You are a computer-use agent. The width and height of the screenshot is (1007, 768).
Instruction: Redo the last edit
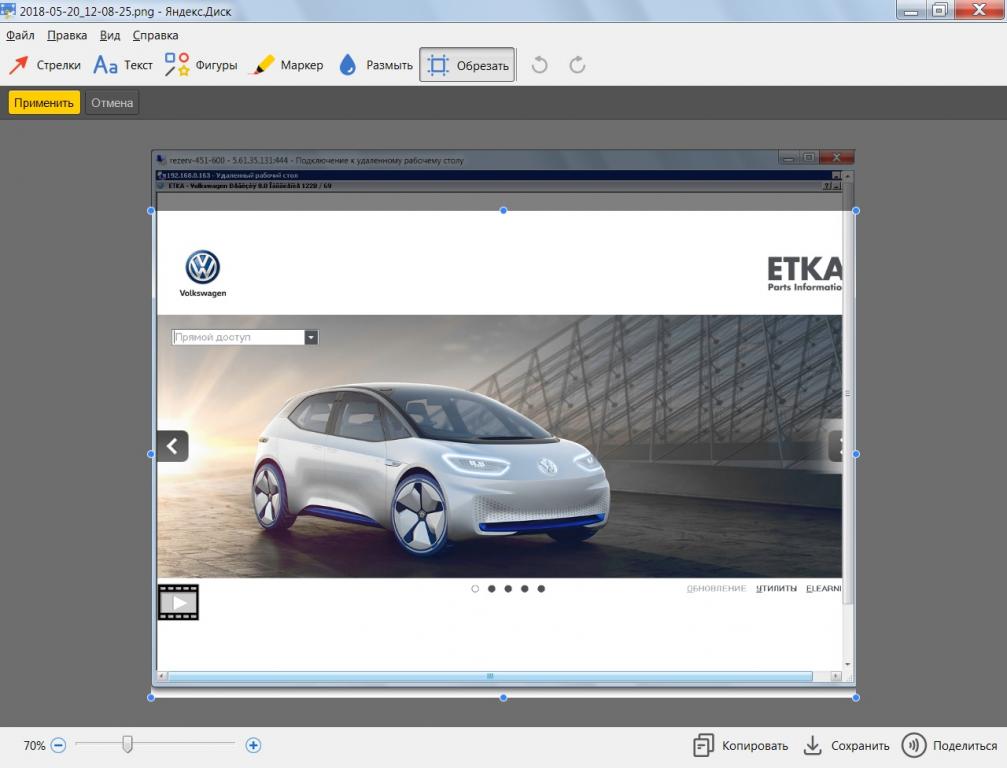tap(577, 65)
